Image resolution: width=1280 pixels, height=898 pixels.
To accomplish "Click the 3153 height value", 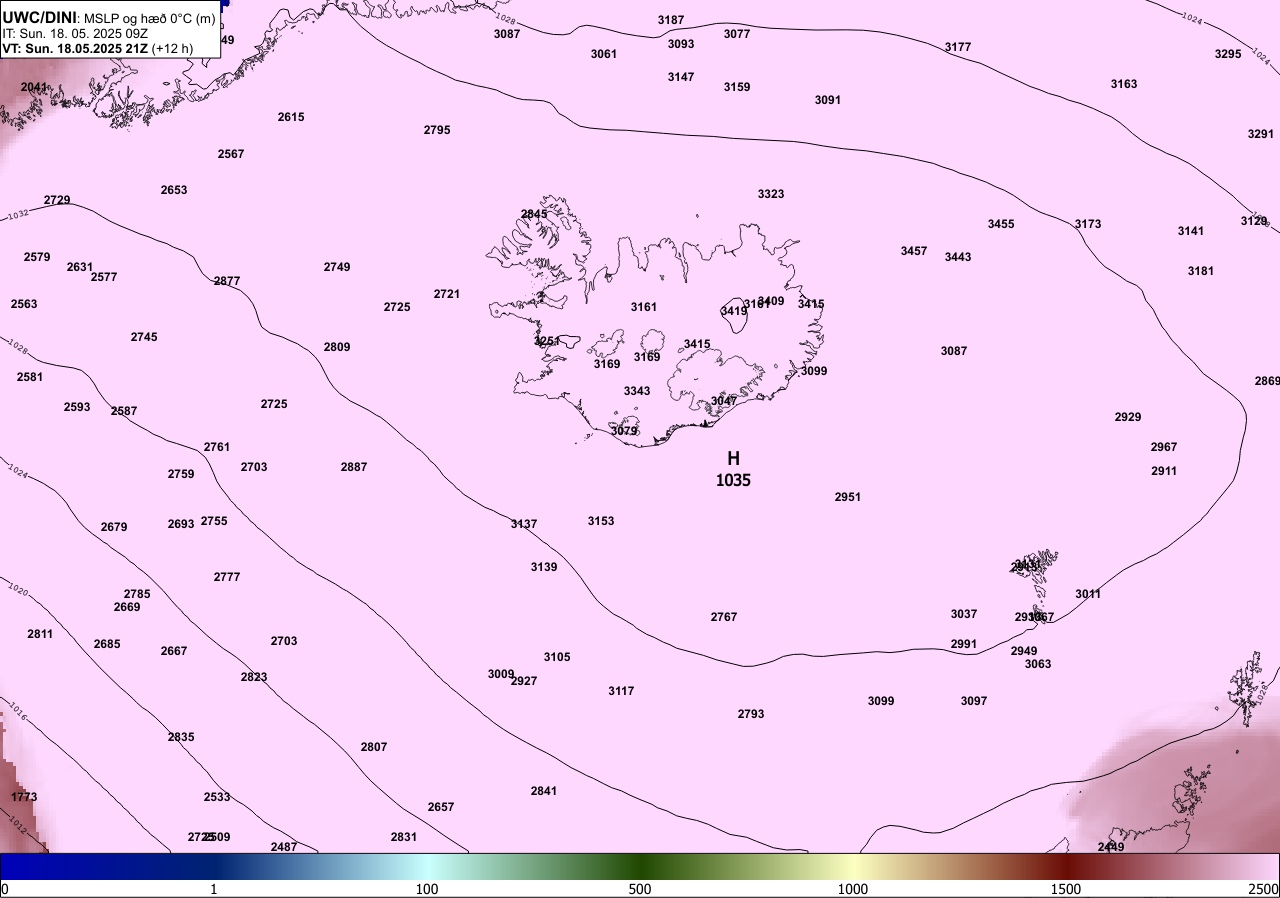I will pyautogui.click(x=601, y=521).
